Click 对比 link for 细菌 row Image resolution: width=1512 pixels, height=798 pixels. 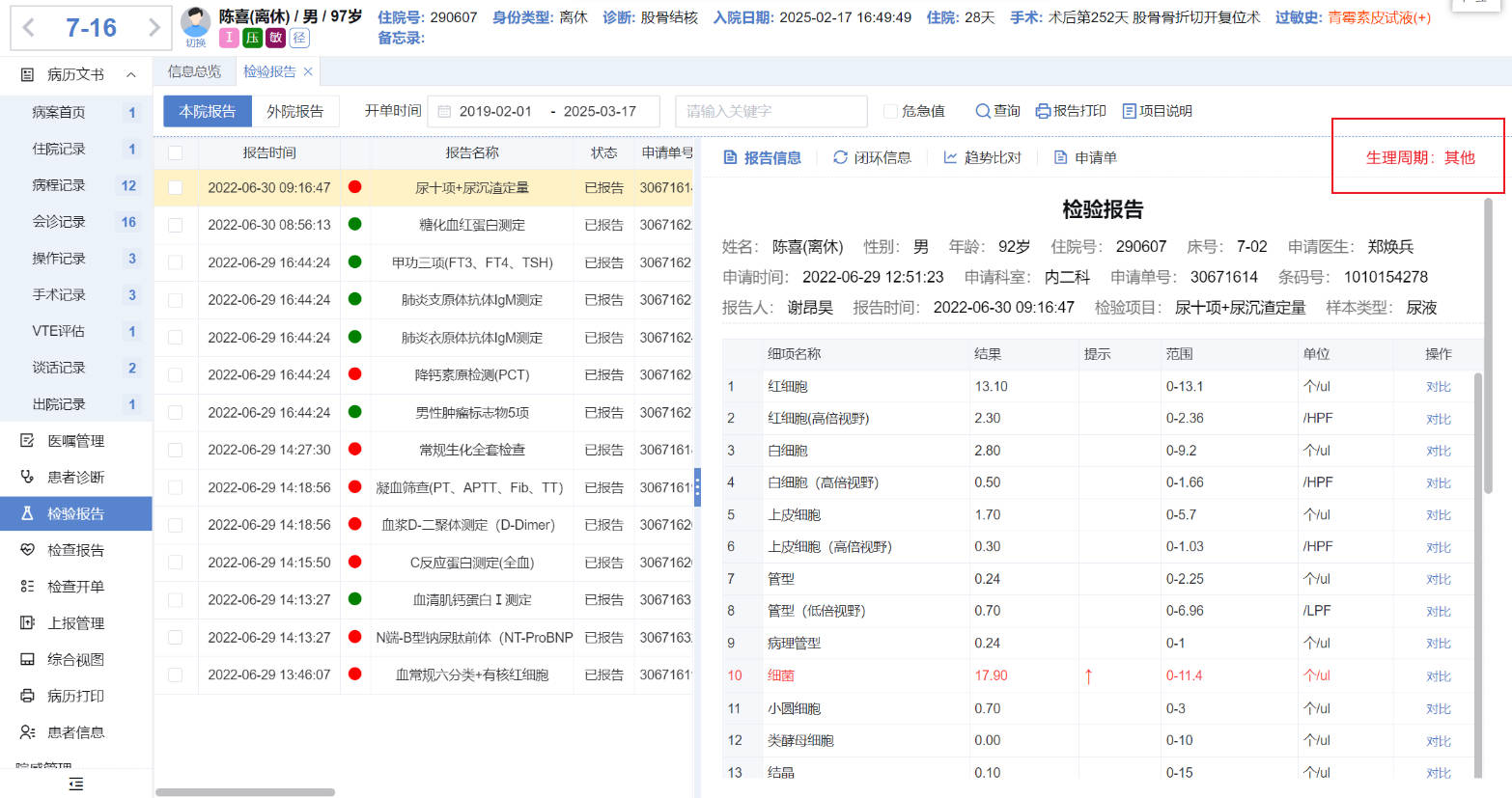(1439, 676)
